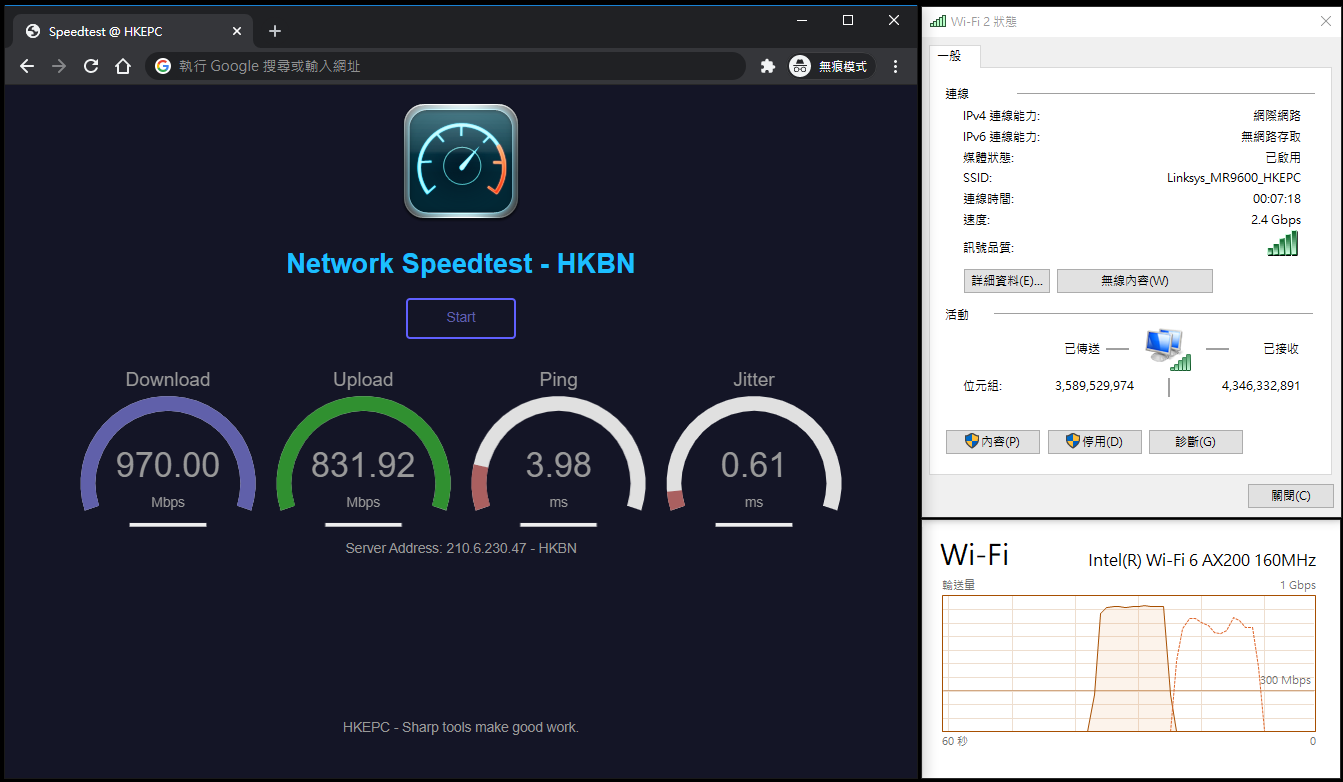Reload the Speedtest page
Image resolution: width=1343 pixels, height=782 pixels.
pos(91,66)
